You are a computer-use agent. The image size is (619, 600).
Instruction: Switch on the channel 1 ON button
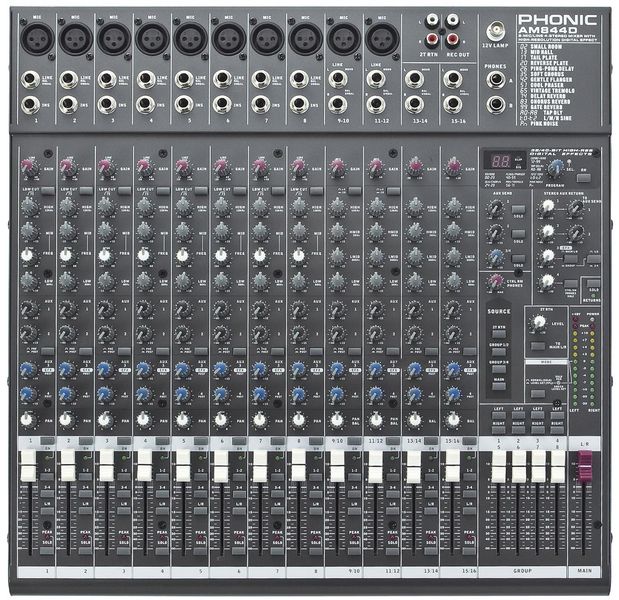click(48, 441)
